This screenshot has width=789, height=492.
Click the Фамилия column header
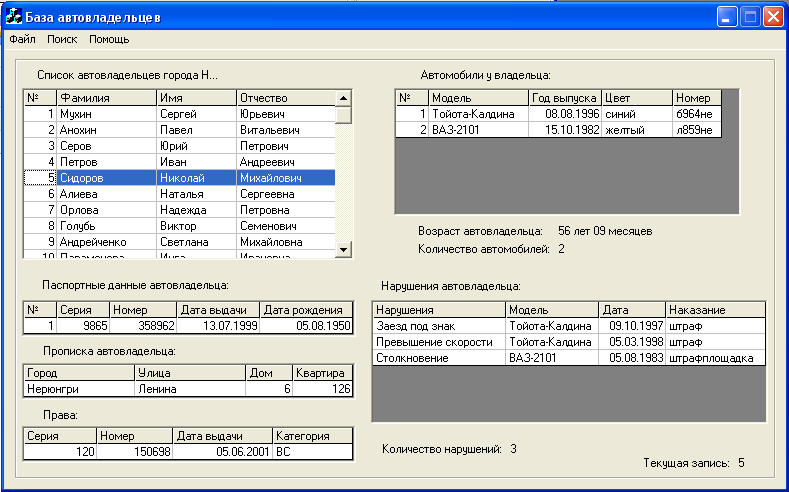pyautogui.click(x=107, y=98)
